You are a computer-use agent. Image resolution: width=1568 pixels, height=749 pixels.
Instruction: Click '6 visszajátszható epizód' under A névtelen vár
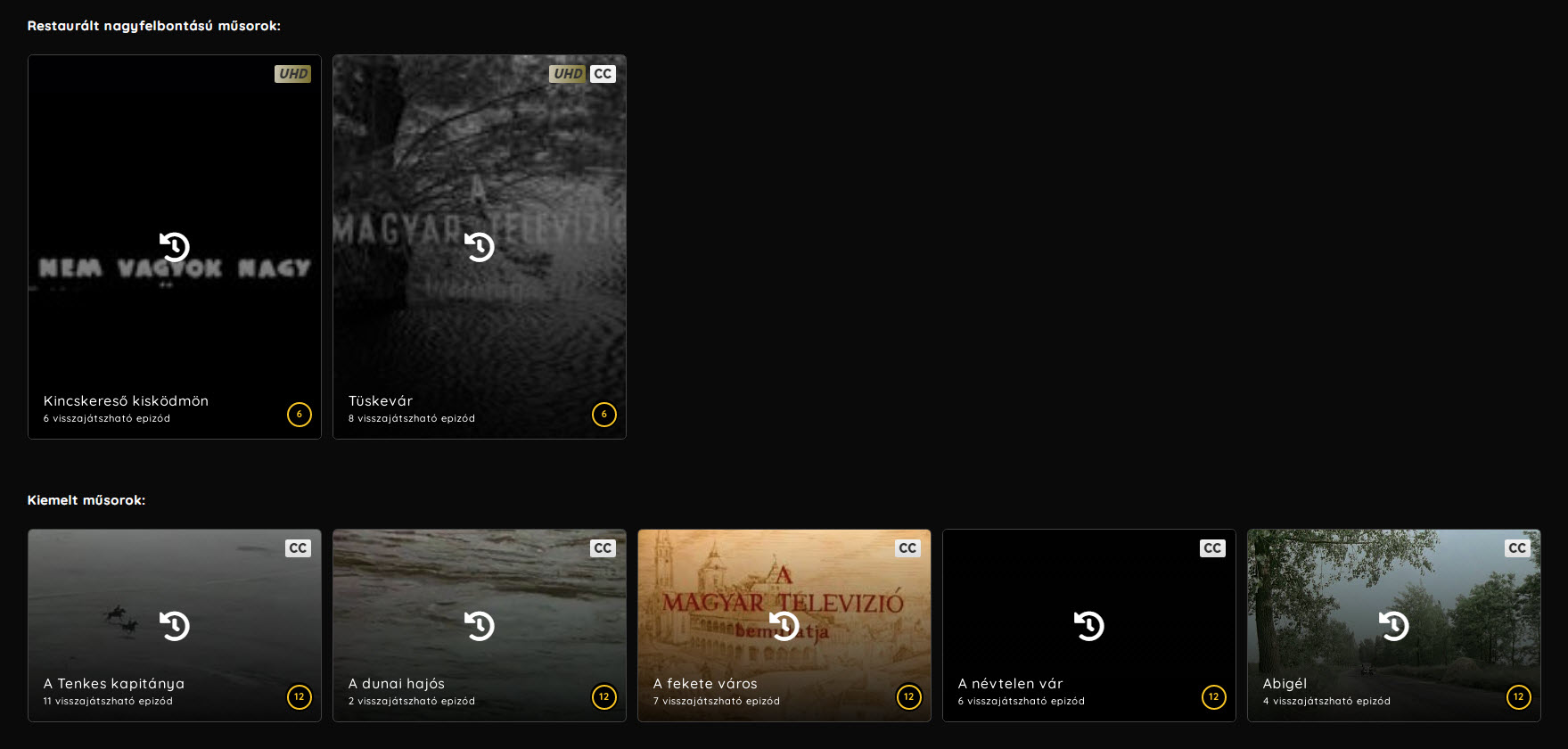(x=1022, y=702)
